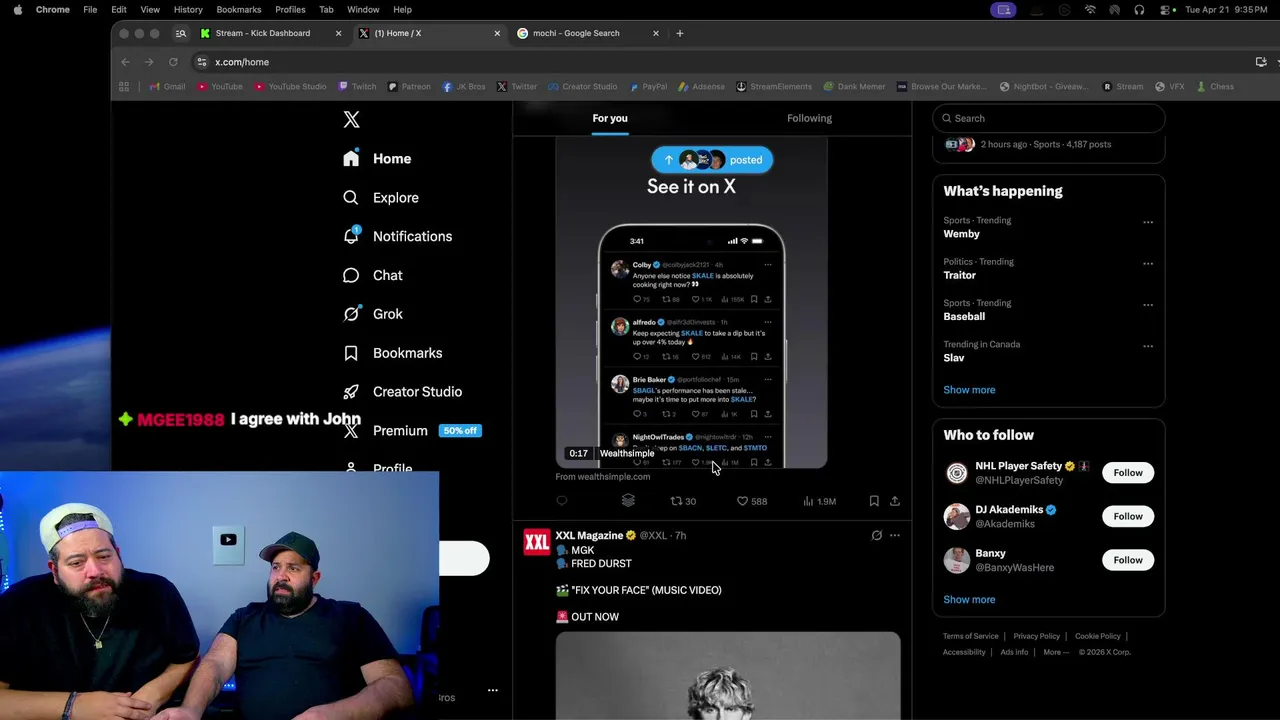Follow Banxy
The height and width of the screenshot is (720, 1280).
tap(1128, 560)
